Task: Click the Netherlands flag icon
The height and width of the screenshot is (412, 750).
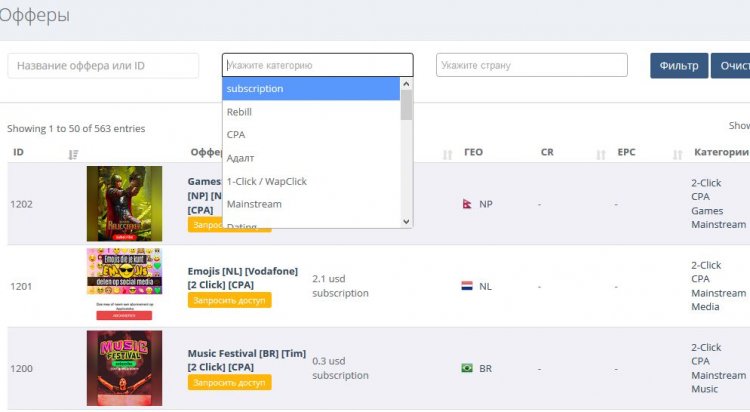Action: pos(467,286)
